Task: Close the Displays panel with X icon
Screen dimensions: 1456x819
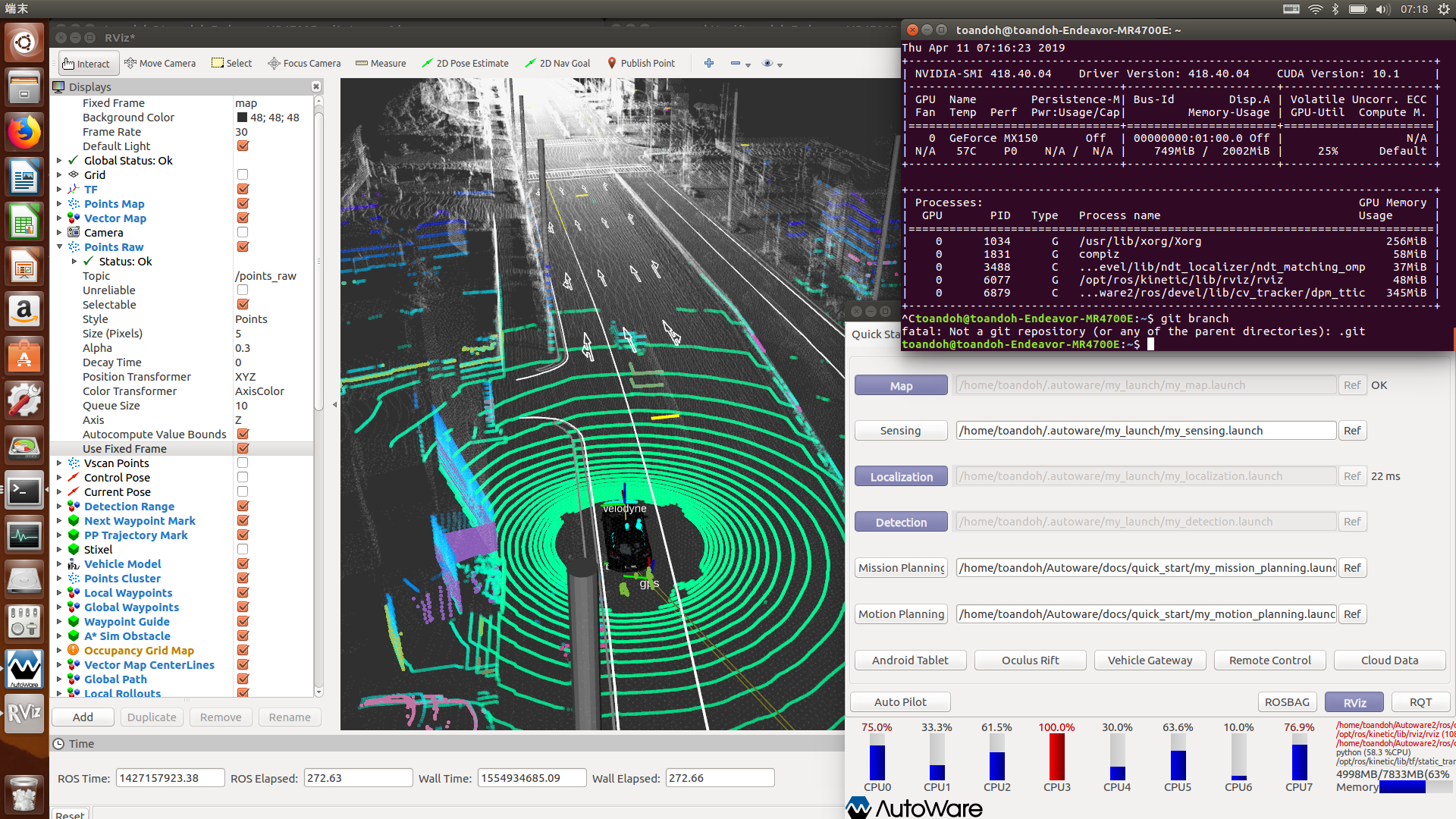Action: pos(316,87)
